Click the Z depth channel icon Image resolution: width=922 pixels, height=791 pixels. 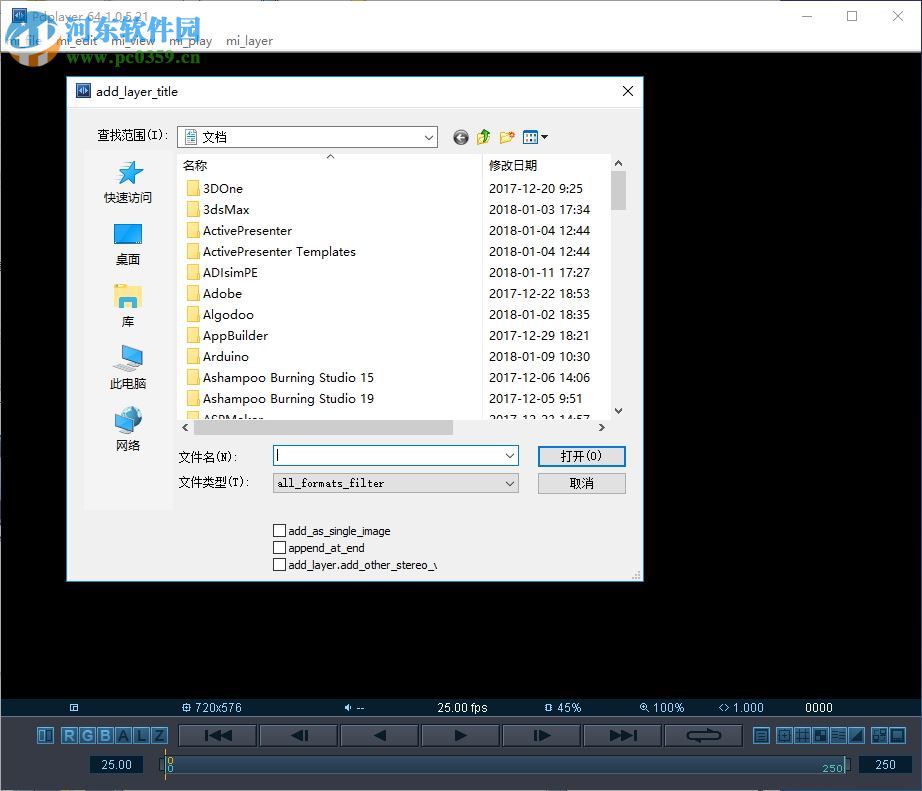[158, 735]
